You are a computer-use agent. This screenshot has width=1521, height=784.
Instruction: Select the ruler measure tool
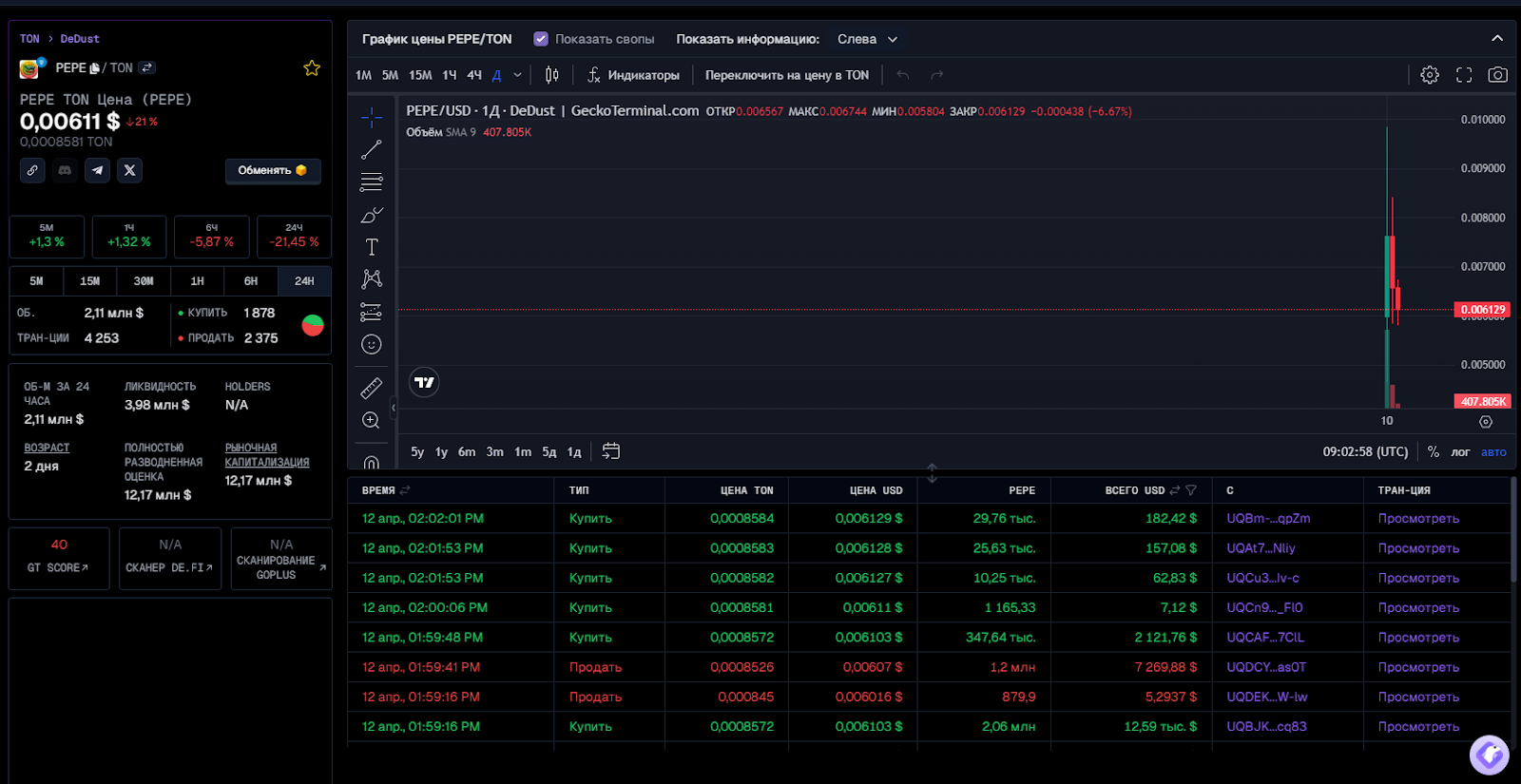[372, 388]
